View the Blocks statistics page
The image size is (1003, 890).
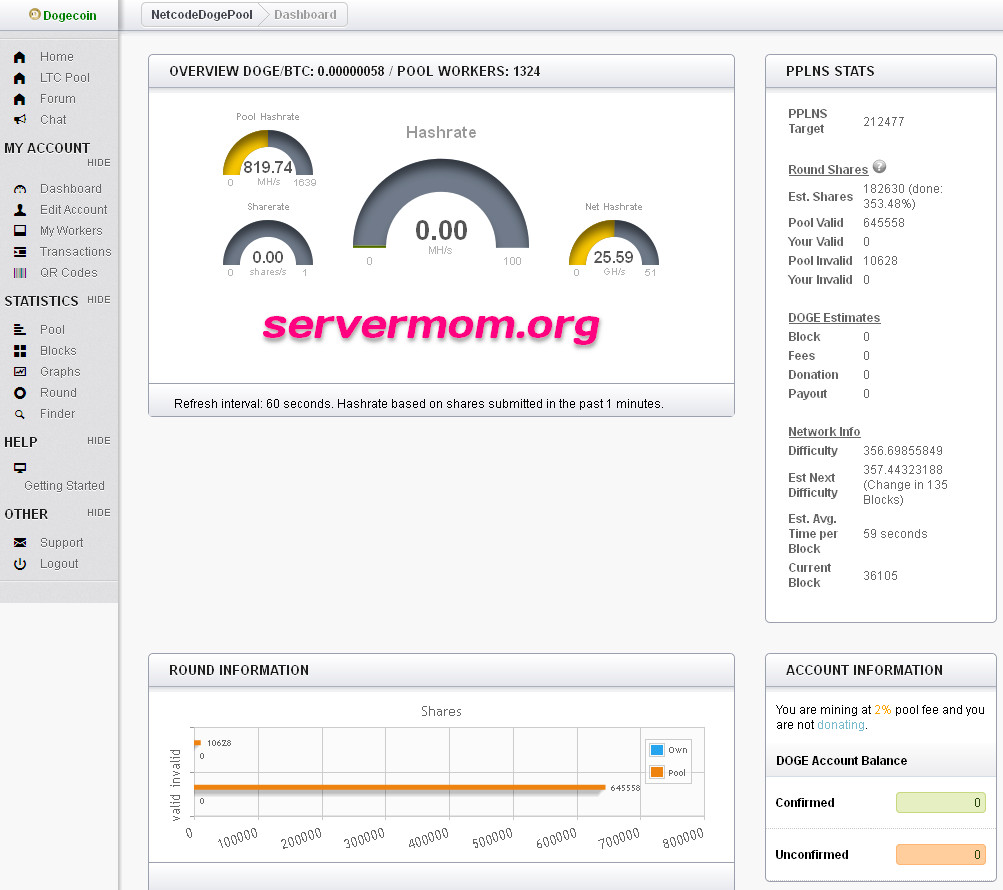coord(58,351)
